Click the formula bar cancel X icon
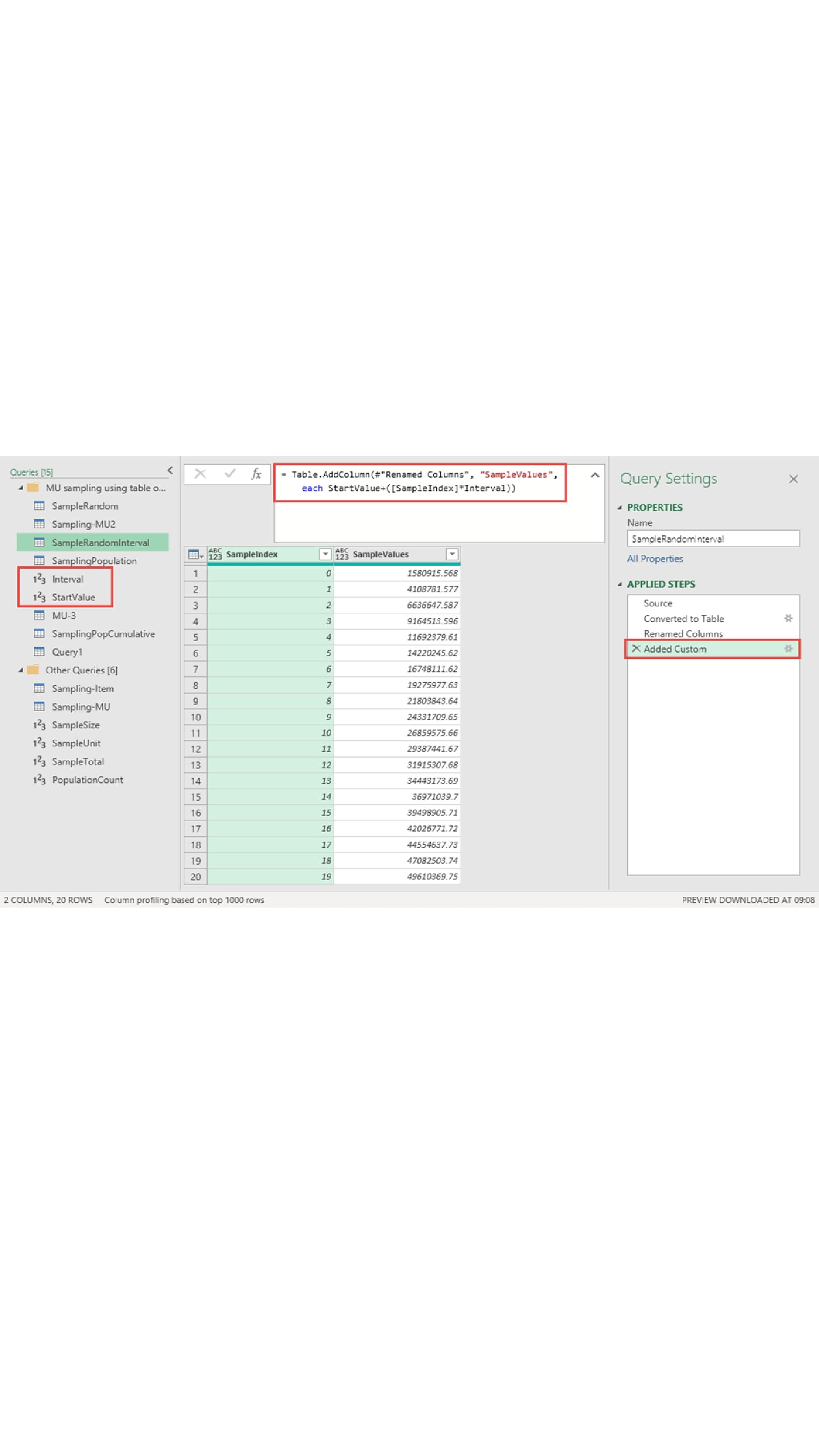The width and height of the screenshot is (819, 1456). [x=200, y=474]
